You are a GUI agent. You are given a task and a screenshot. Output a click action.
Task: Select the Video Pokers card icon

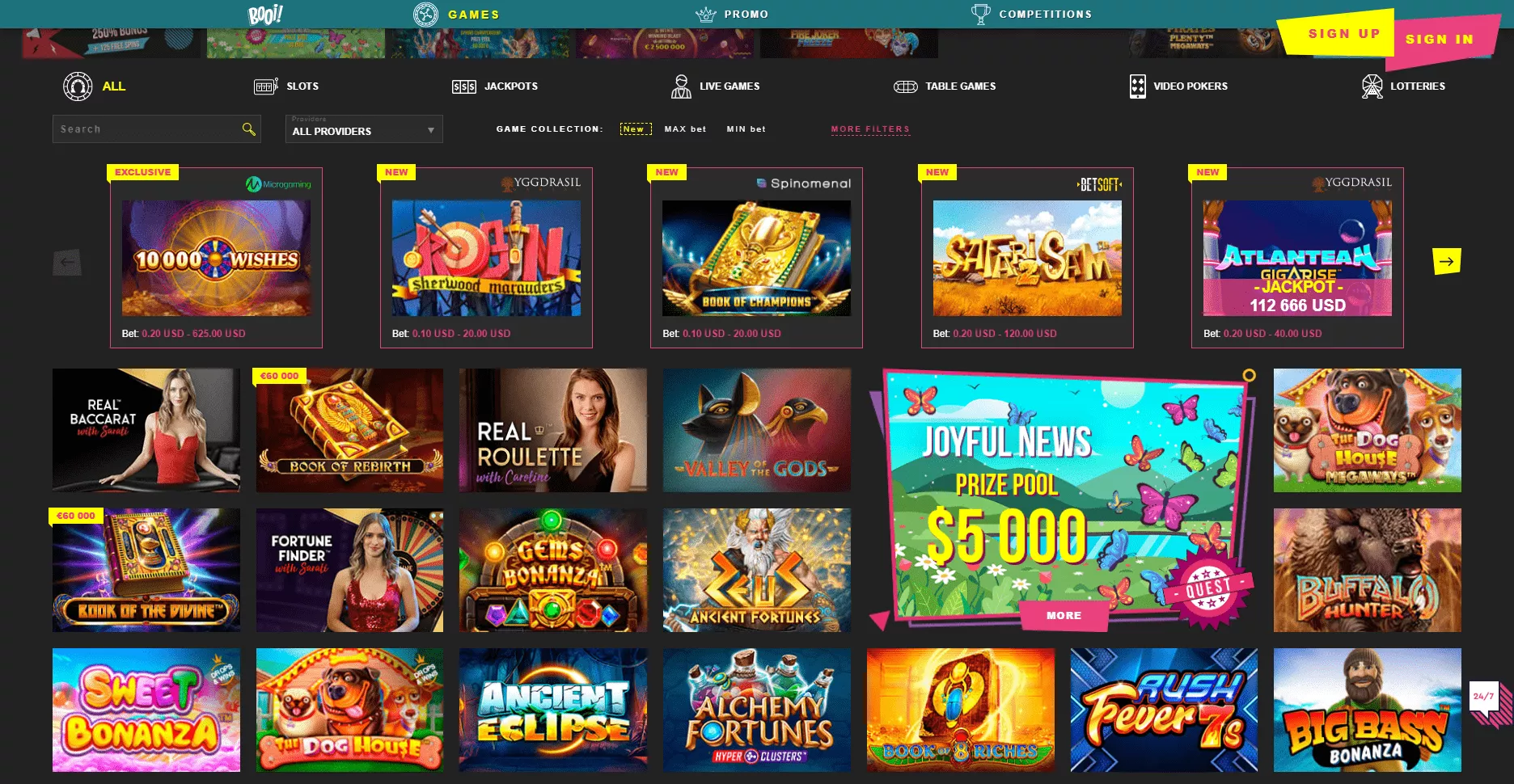click(x=1137, y=86)
